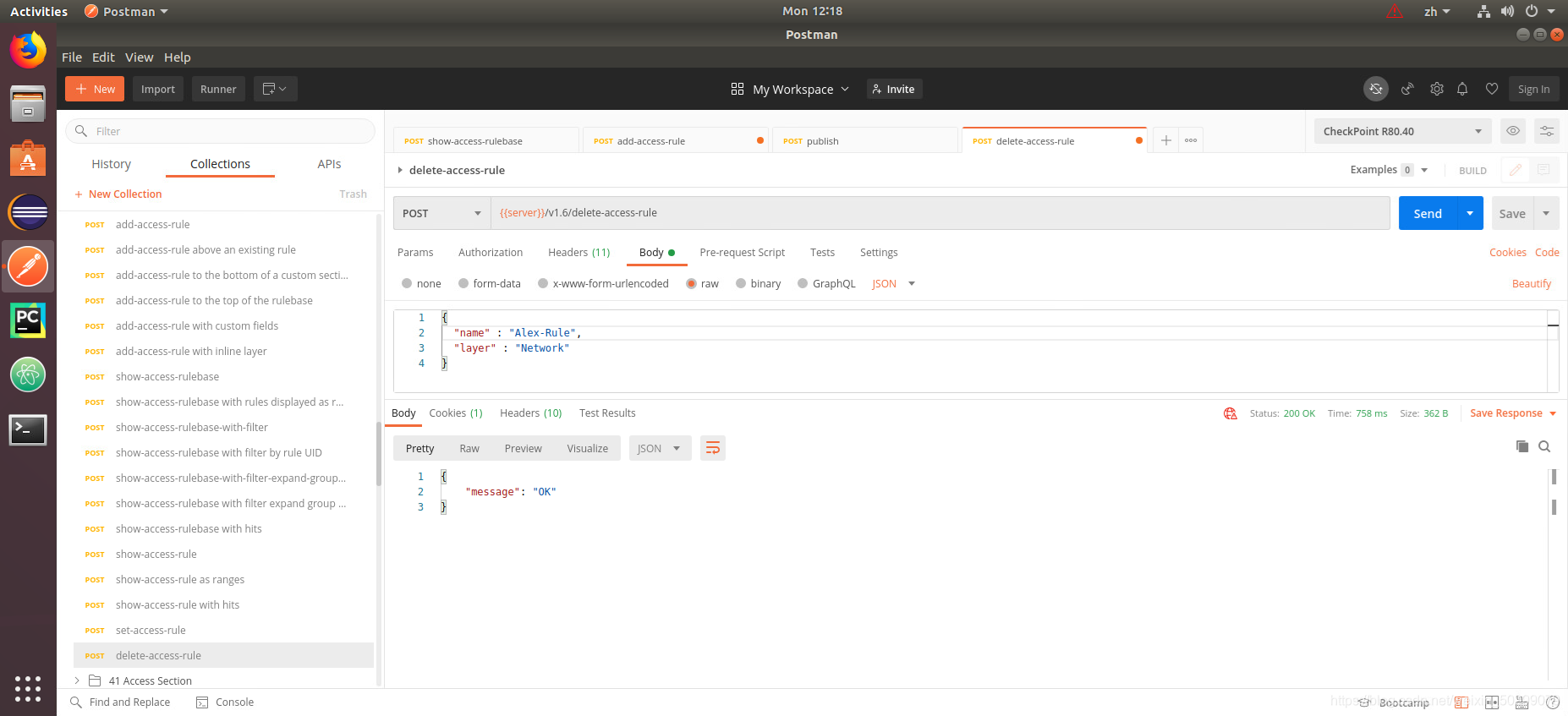The image size is (1568, 716).
Task: Open Postman settings gear icon
Action: [x=1436, y=89]
